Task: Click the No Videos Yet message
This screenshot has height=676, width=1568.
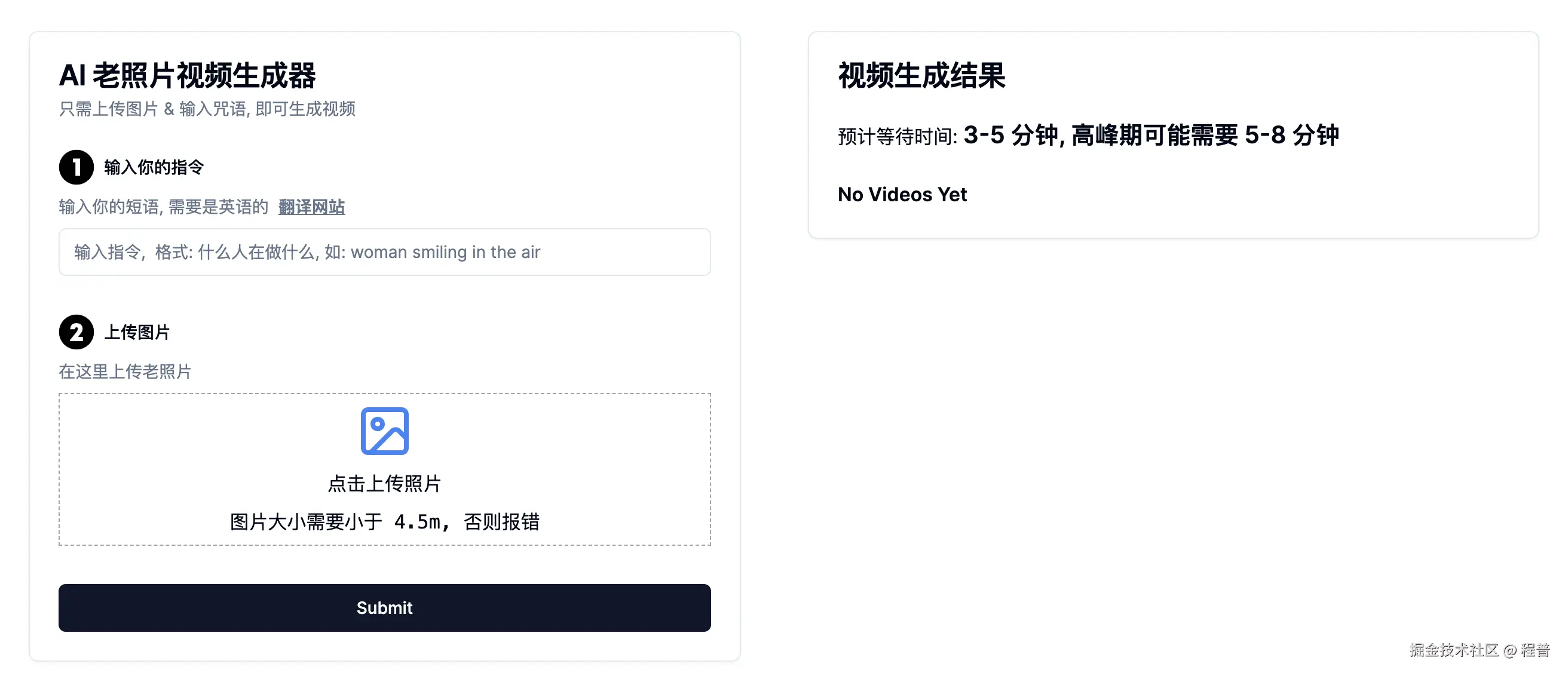Action: (x=902, y=195)
